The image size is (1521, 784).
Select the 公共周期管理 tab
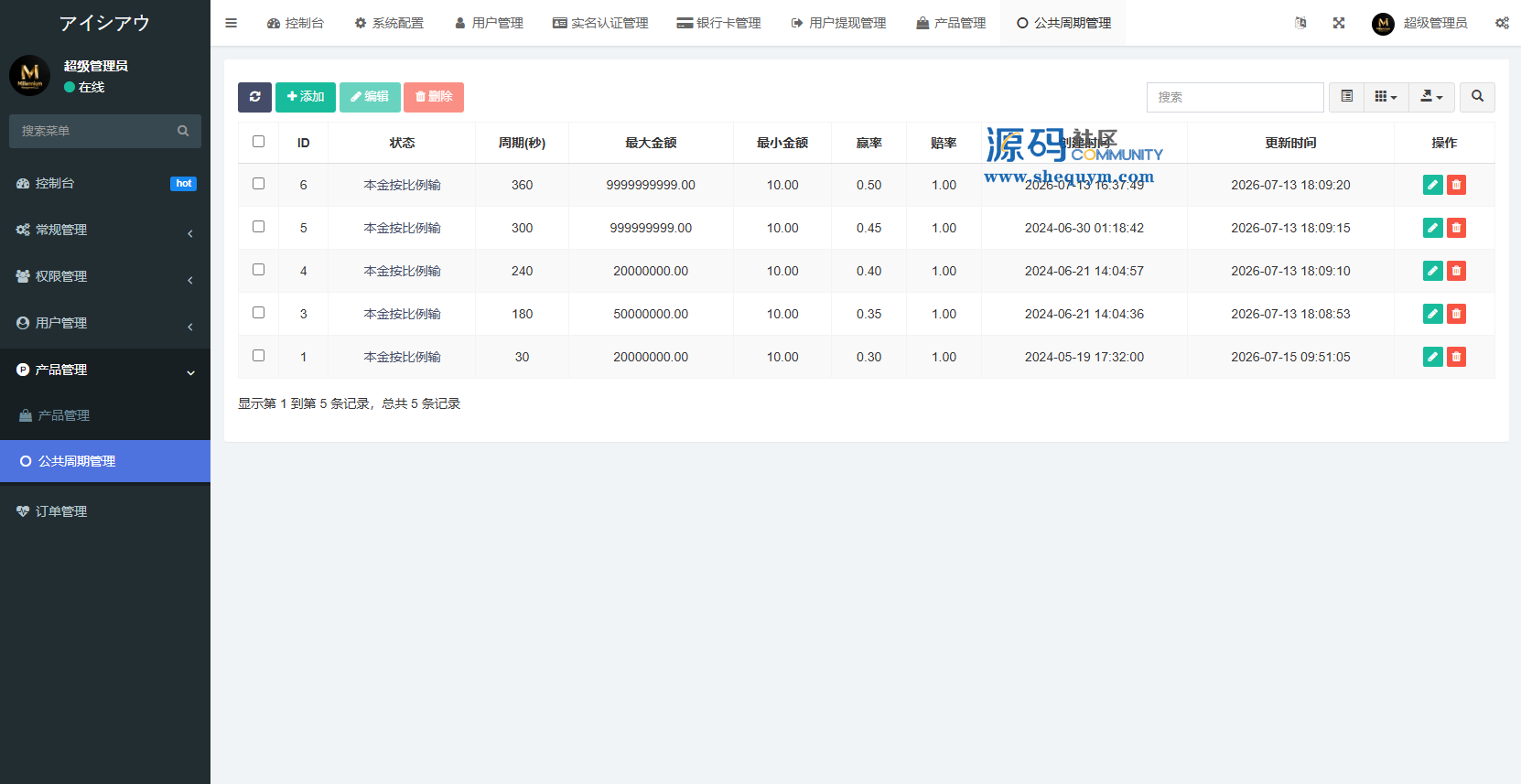pyautogui.click(x=1063, y=23)
